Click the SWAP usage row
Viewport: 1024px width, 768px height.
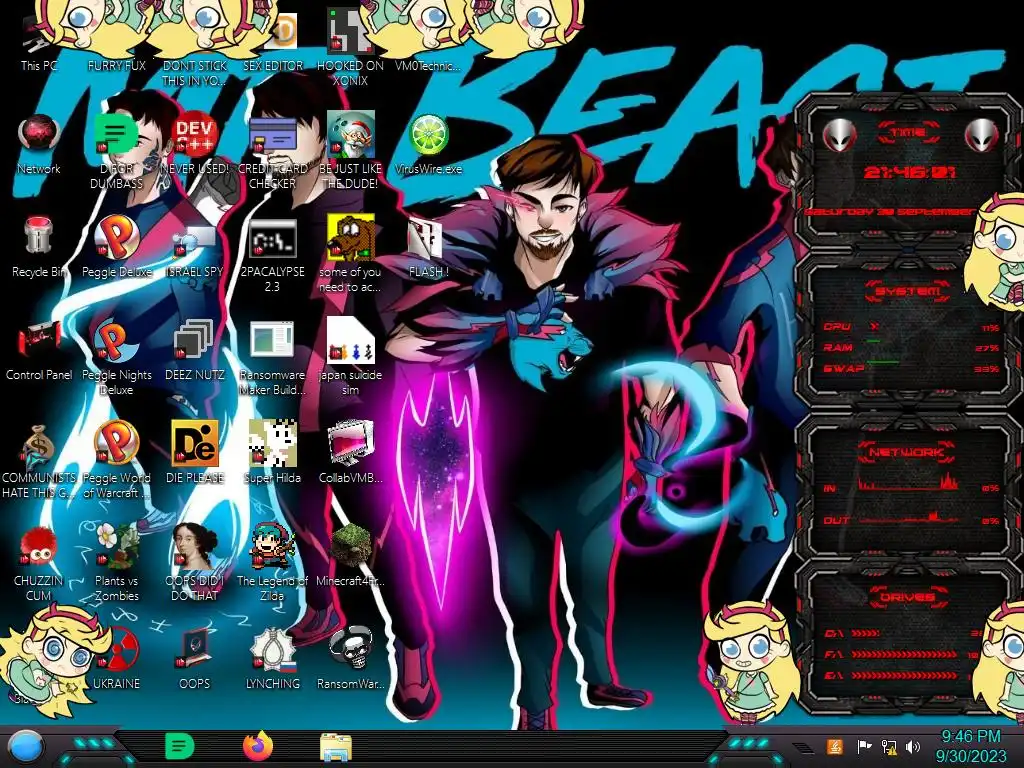pyautogui.click(x=911, y=368)
